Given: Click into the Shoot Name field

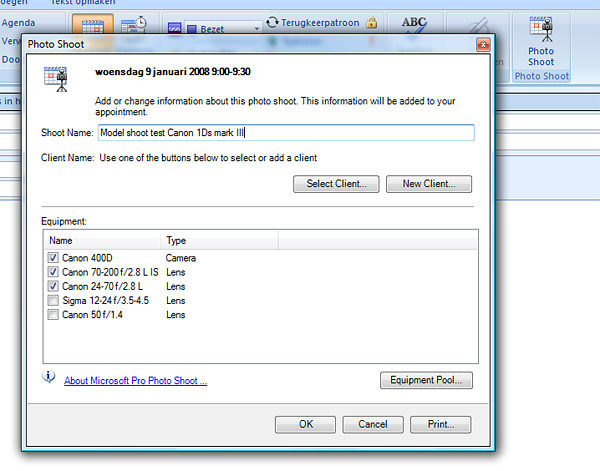Looking at the screenshot, I should (x=286, y=133).
